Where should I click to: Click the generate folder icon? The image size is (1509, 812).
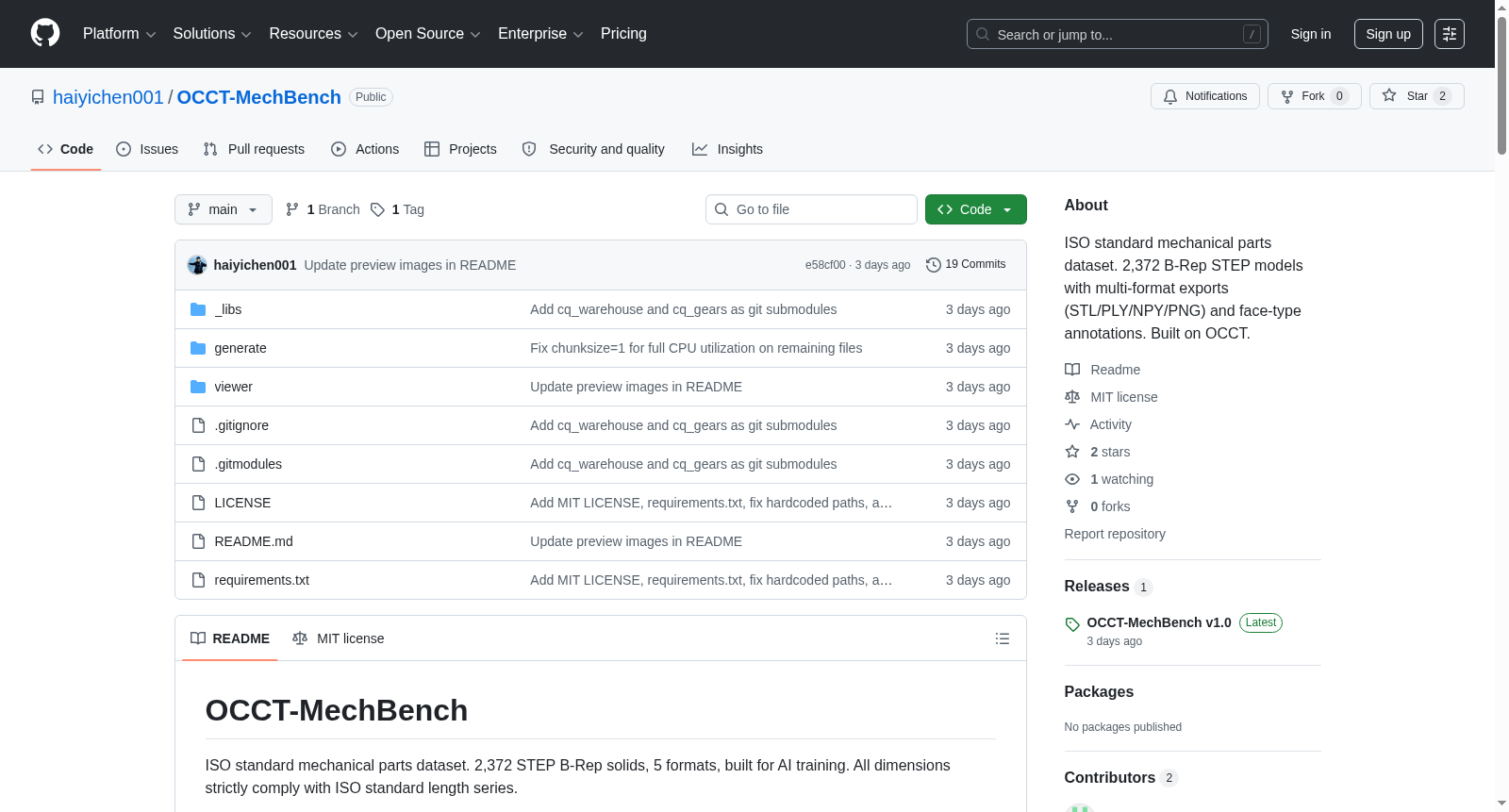click(x=198, y=348)
